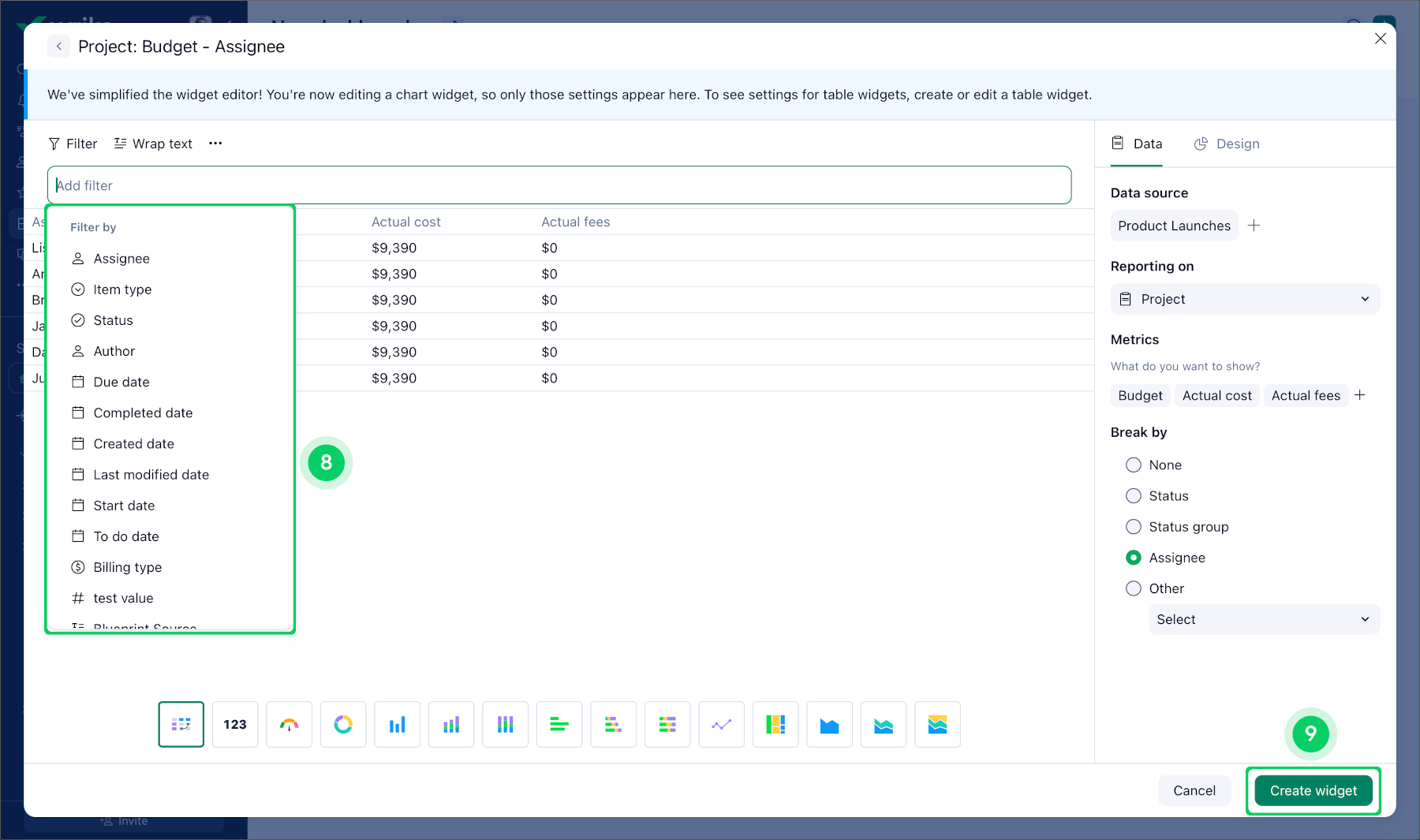Choose Due date from Filter by list
The height and width of the screenshot is (840, 1420).
point(121,382)
